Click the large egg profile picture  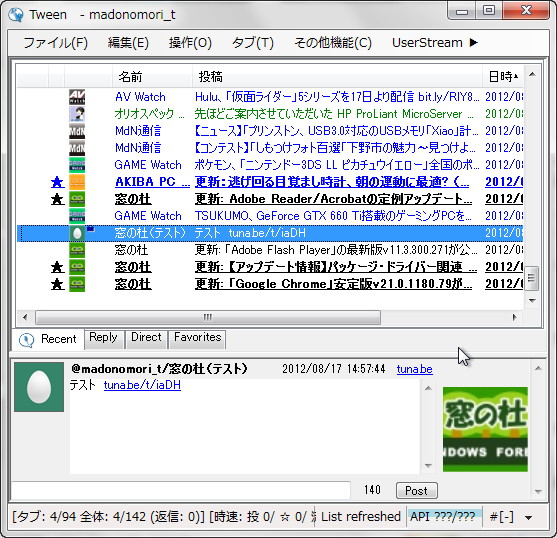[x=39, y=387]
